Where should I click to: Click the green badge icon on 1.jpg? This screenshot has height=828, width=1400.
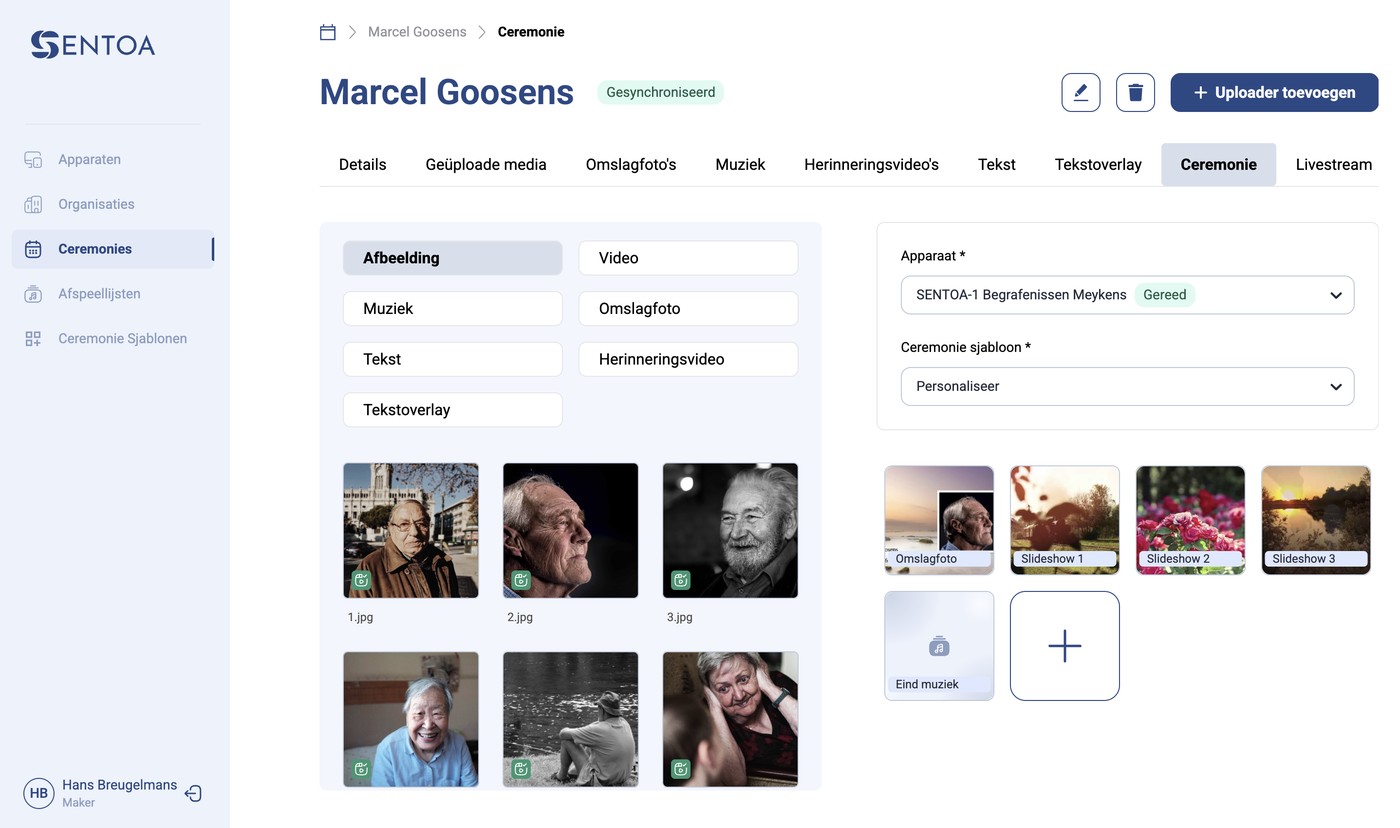point(362,580)
